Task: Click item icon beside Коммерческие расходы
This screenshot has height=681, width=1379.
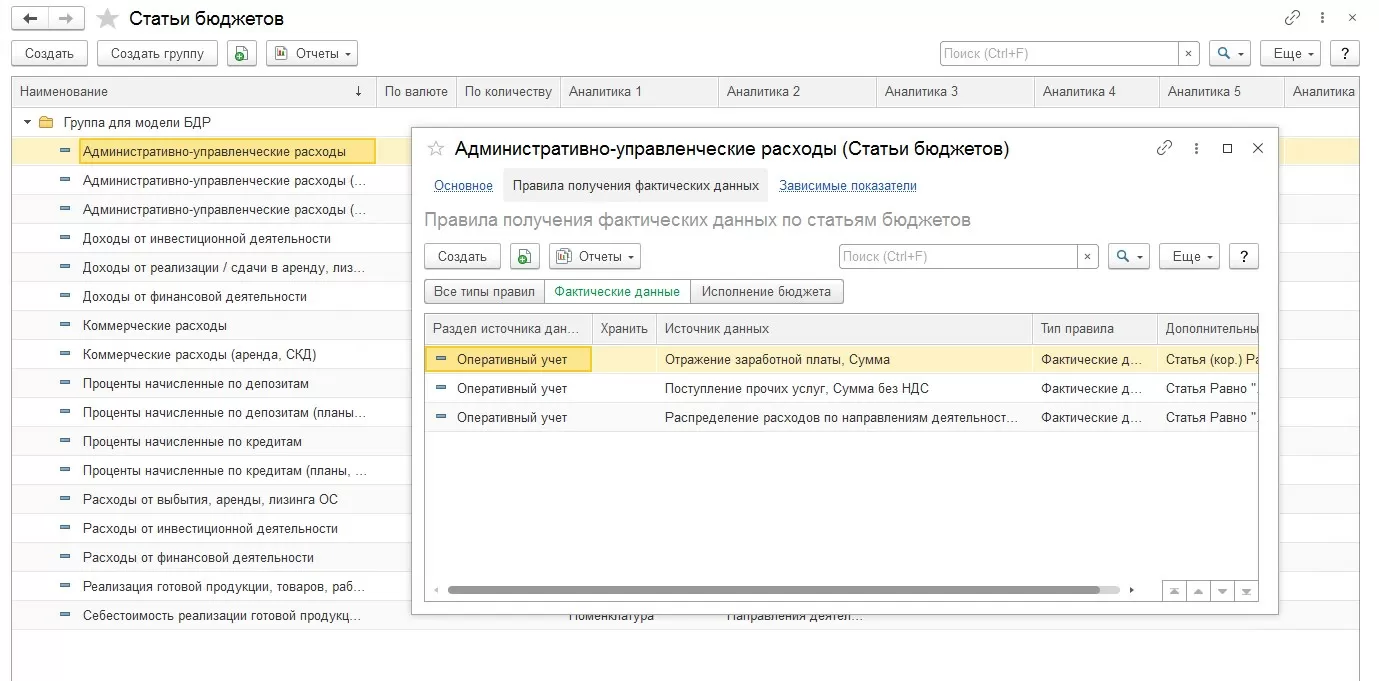Action: pos(65,326)
